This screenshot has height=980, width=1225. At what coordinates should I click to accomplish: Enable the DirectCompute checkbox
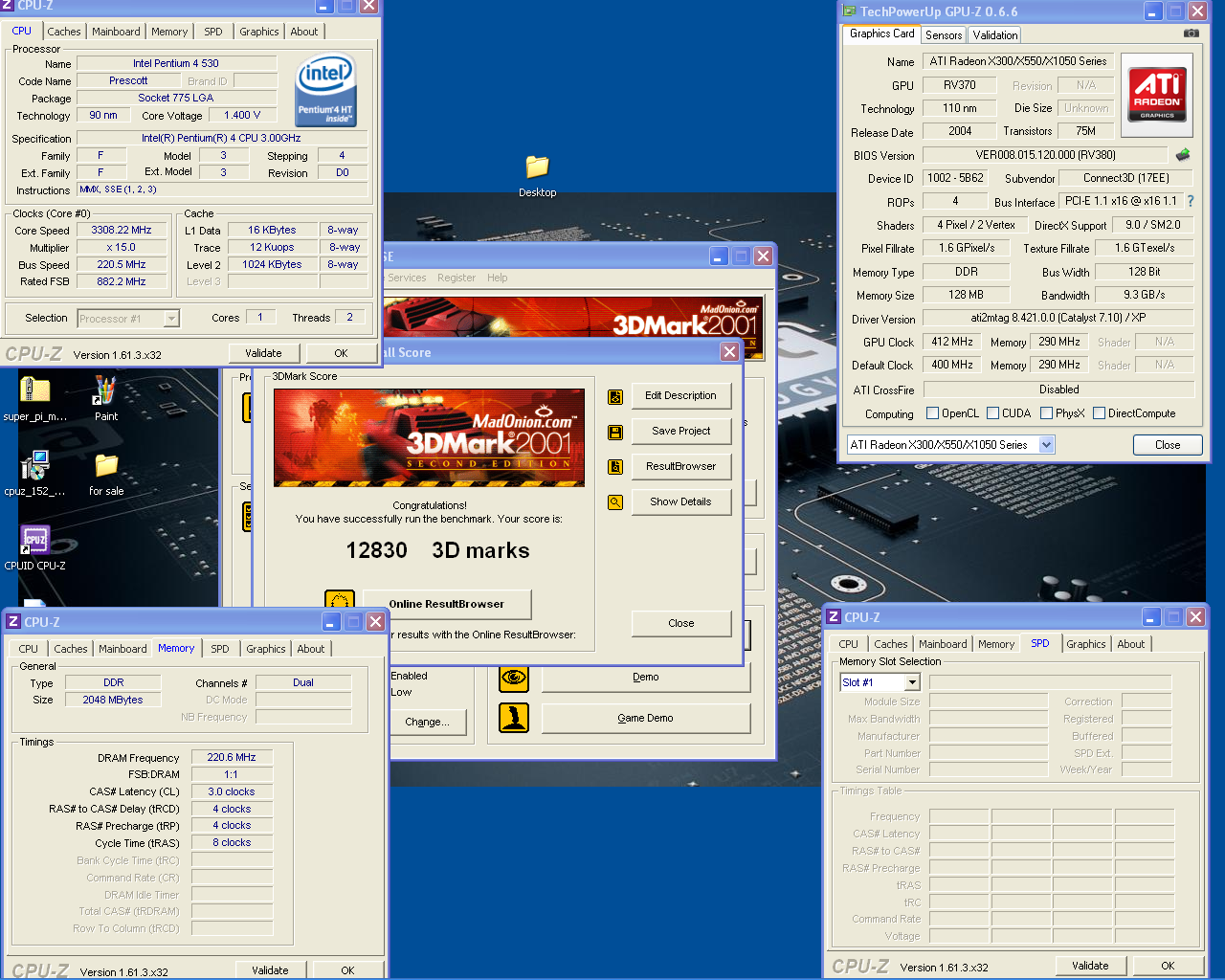(1099, 413)
